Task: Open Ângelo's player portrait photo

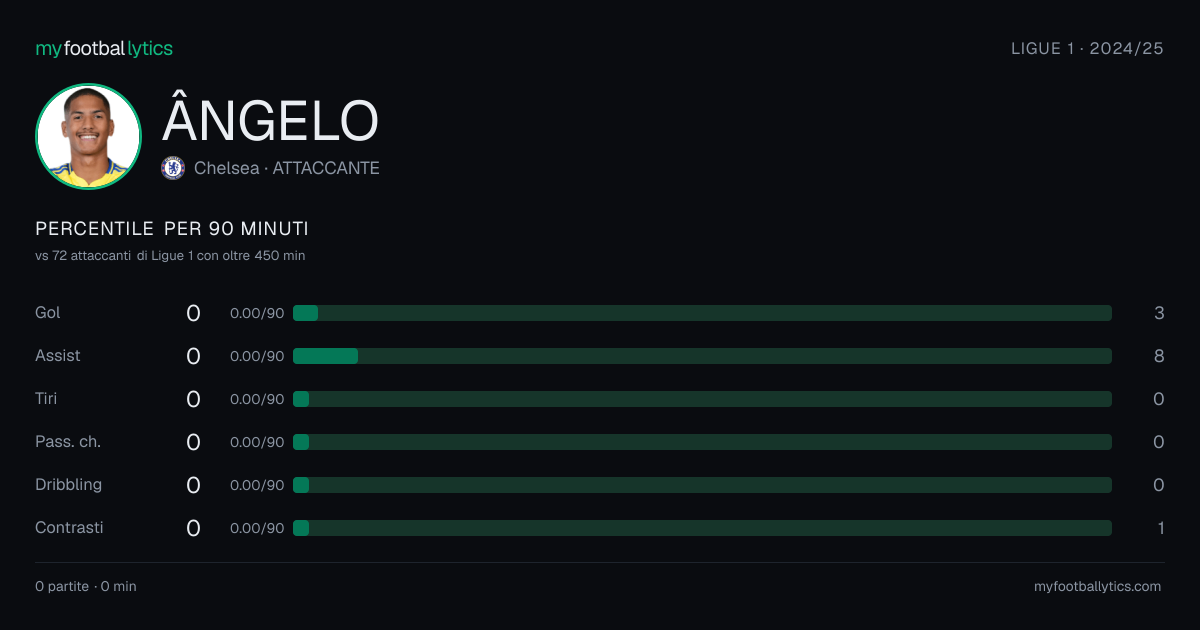Action: tap(88, 136)
